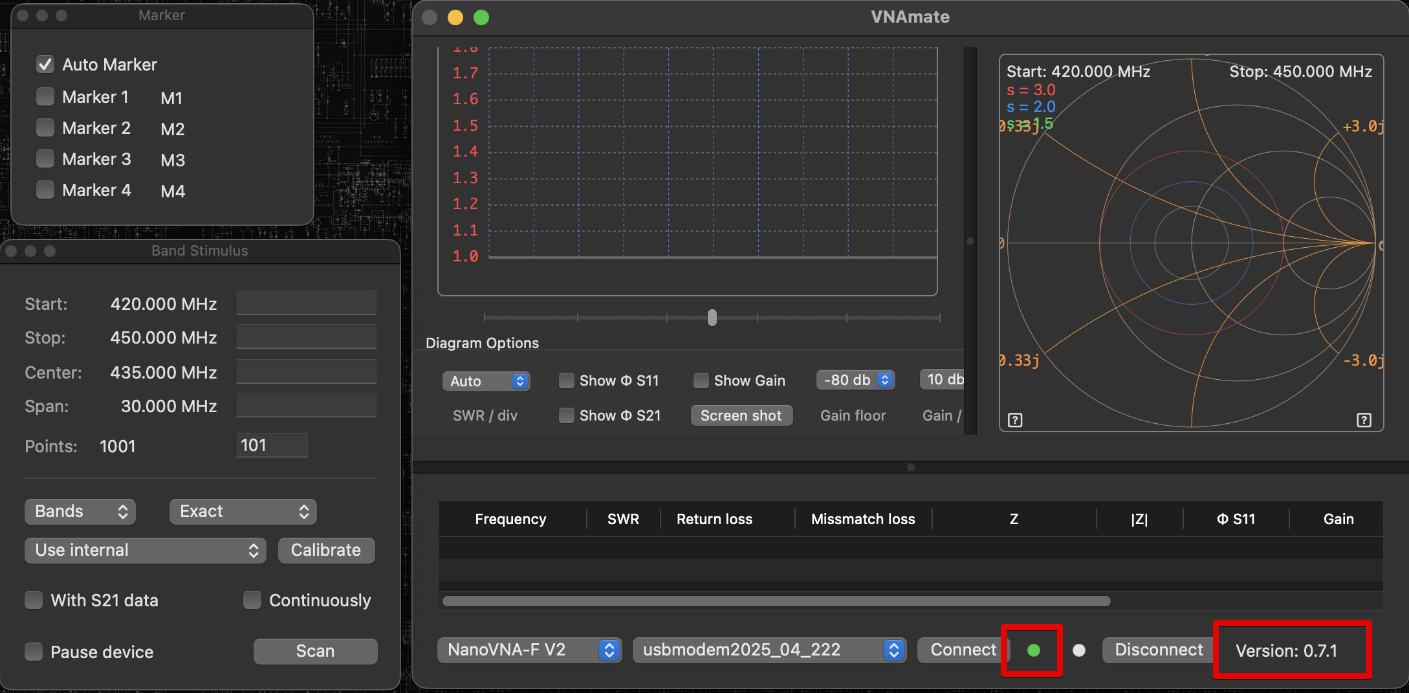
Task: Toggle the Continuously scan checkbox
Action: point(253,600)
